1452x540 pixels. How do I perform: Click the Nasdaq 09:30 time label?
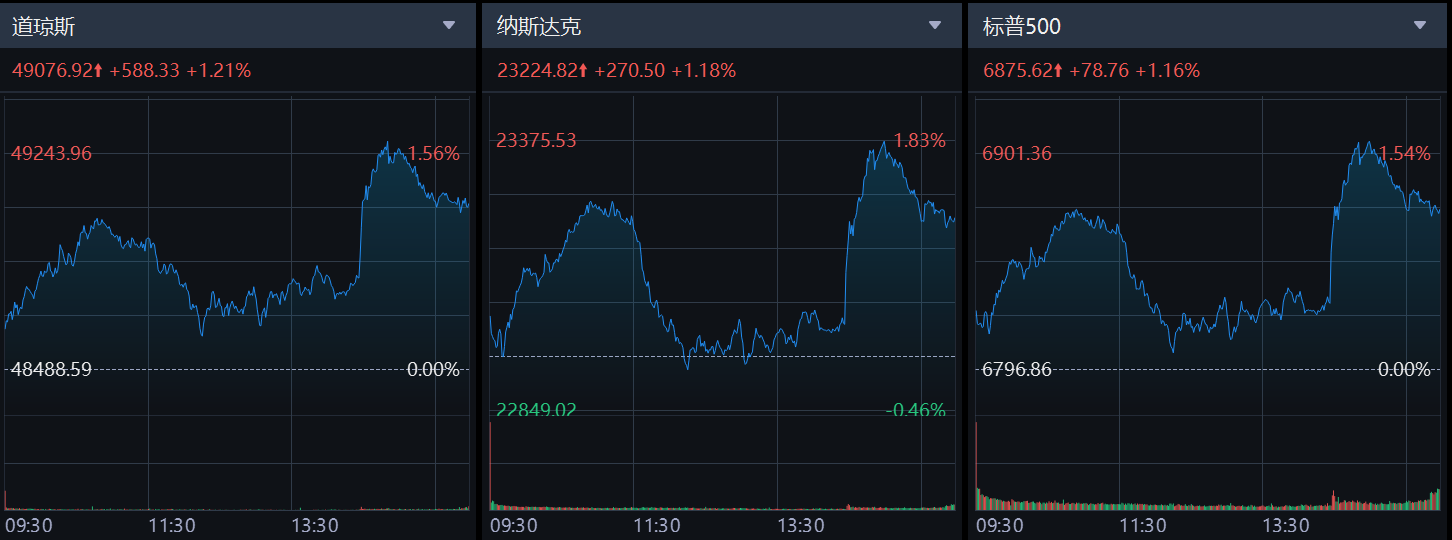(514, 525)
